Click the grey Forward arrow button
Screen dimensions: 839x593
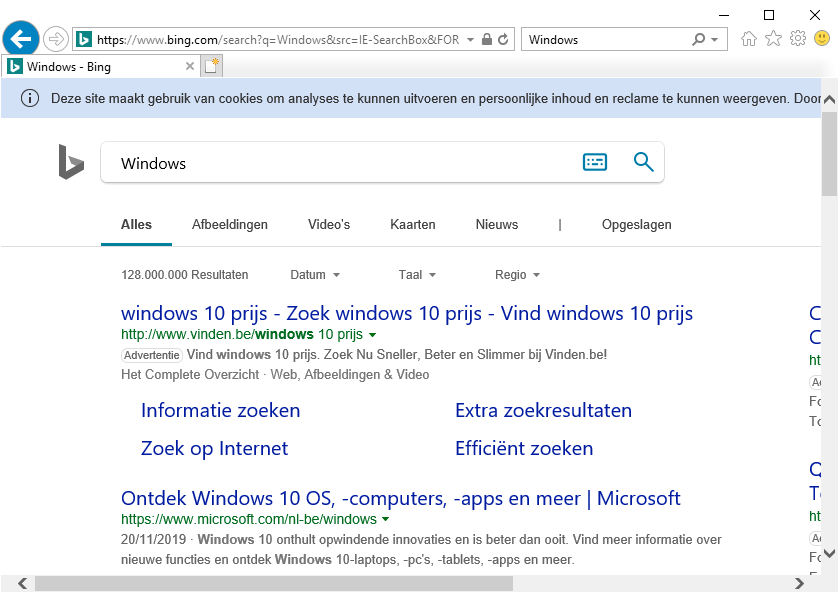tap(56, 39)
